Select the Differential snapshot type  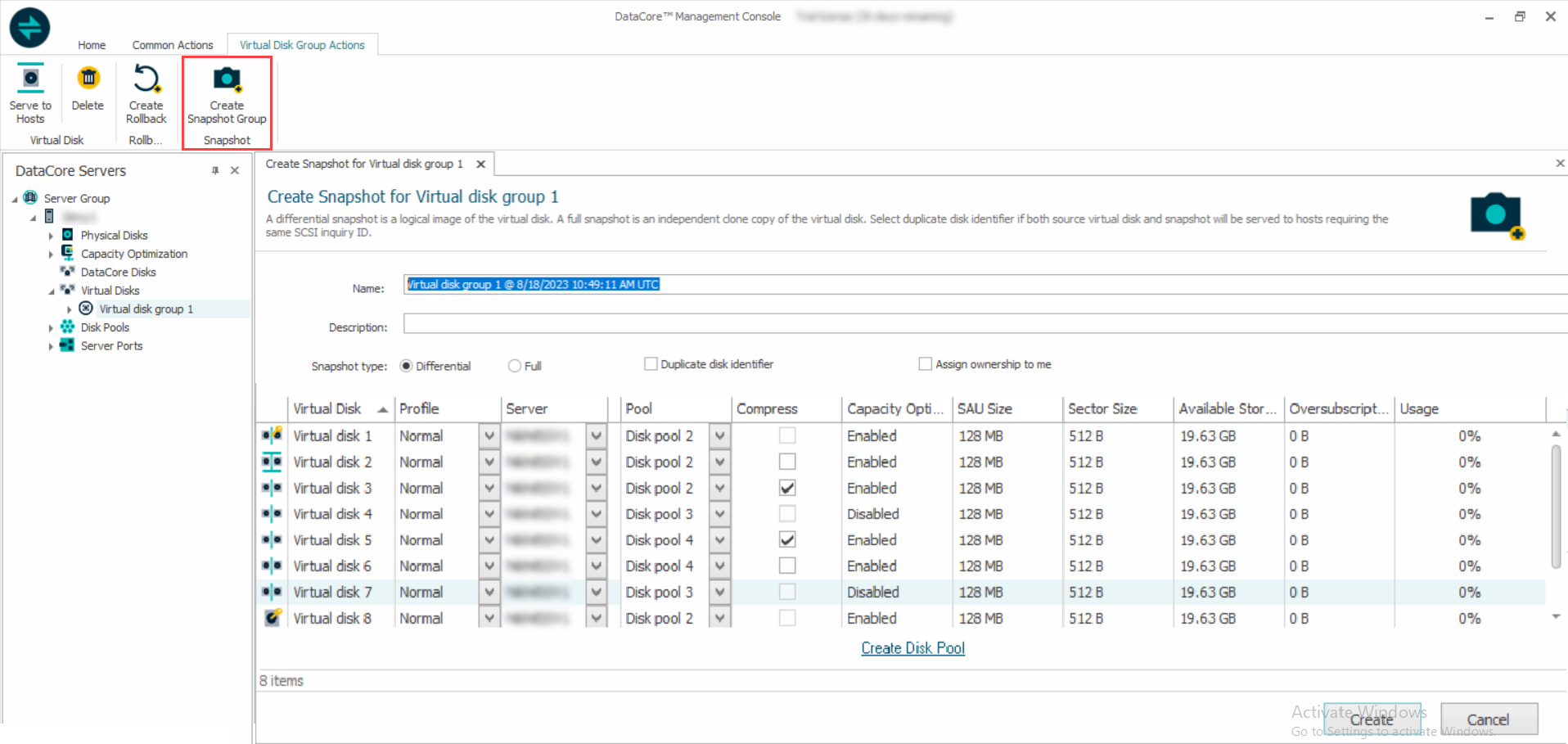click(x=406, y=366)
